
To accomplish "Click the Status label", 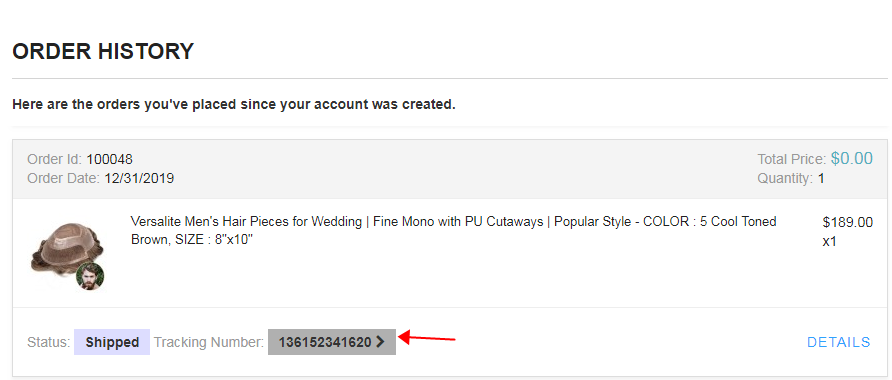I will coord(48,342).
